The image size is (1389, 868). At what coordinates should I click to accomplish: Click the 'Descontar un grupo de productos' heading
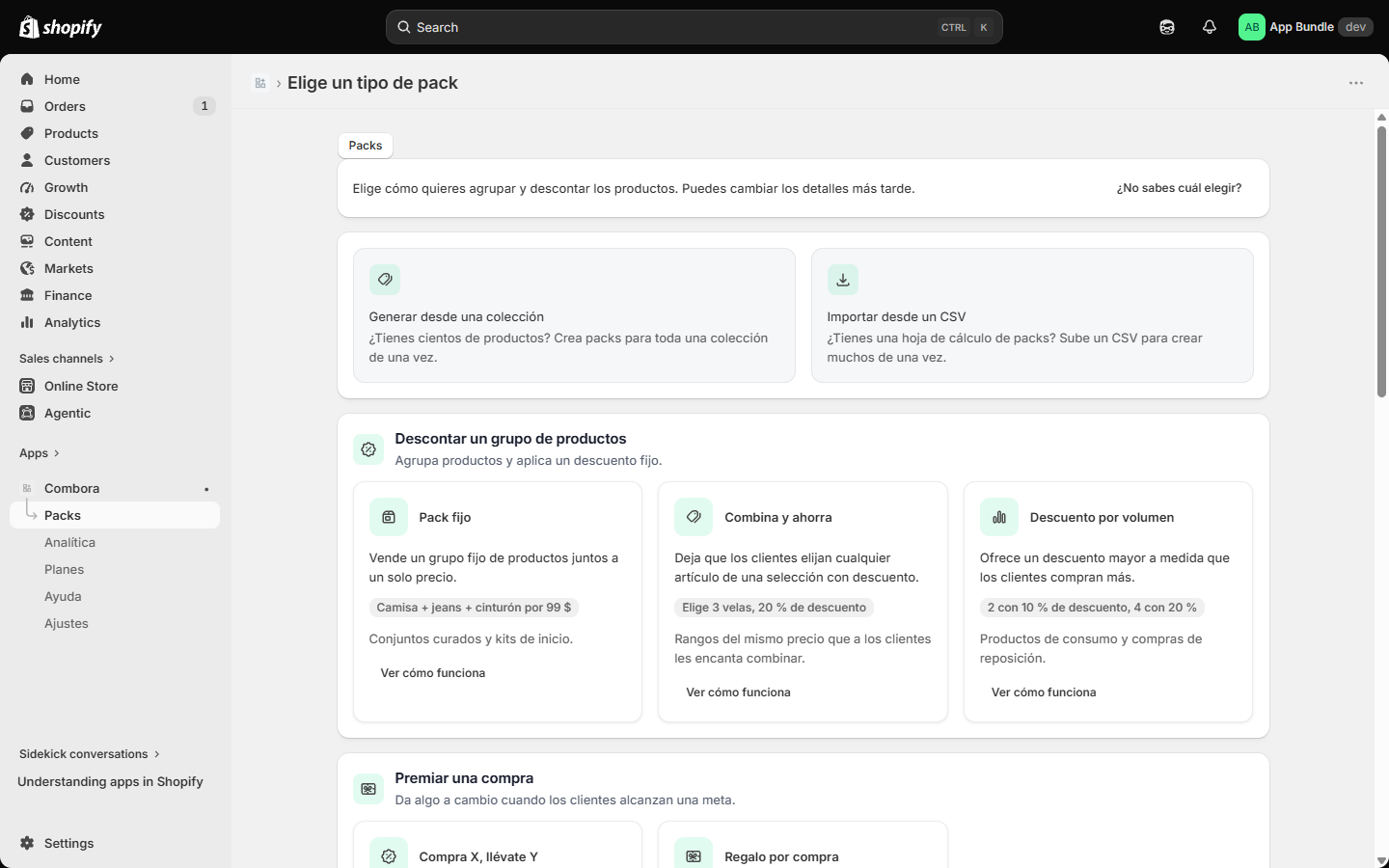click(x=510, y=439)
